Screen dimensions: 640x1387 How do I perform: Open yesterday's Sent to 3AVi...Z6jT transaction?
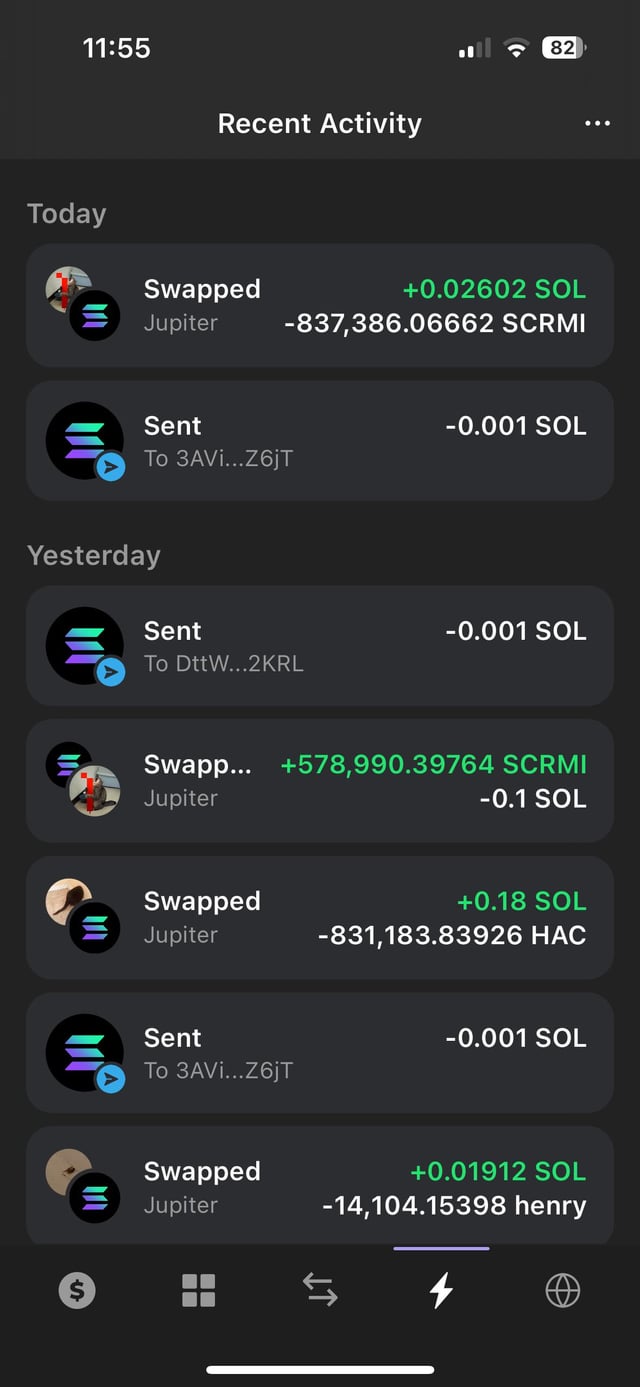[x=320, y=1053]
